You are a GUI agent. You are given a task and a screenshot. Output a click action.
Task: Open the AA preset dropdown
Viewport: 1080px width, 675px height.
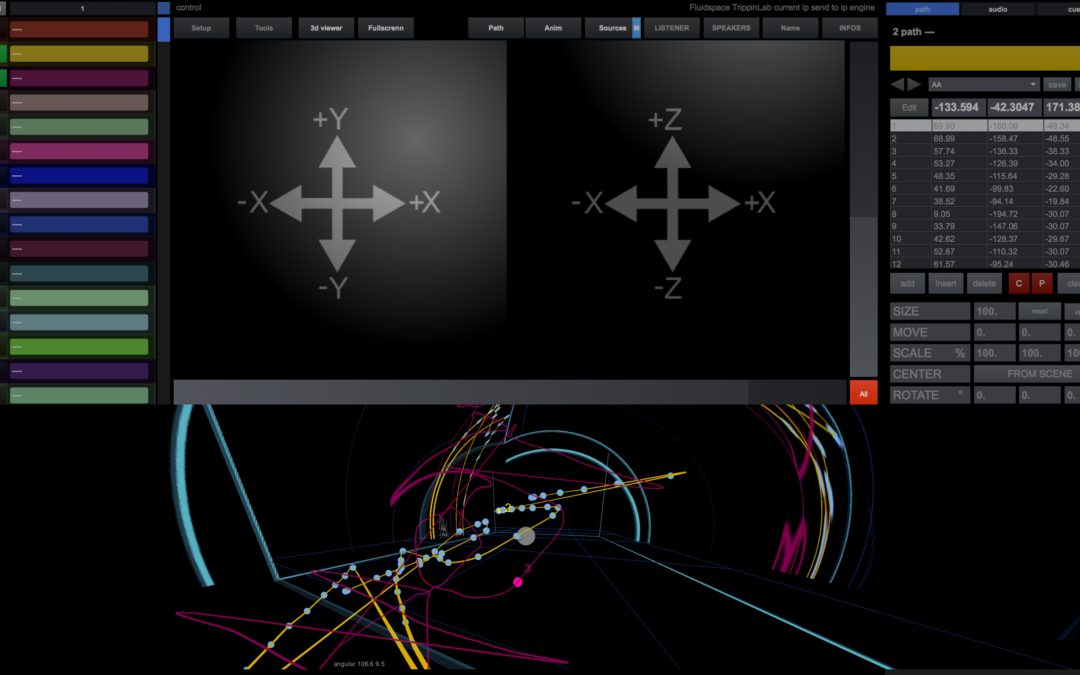coord(983,84)
